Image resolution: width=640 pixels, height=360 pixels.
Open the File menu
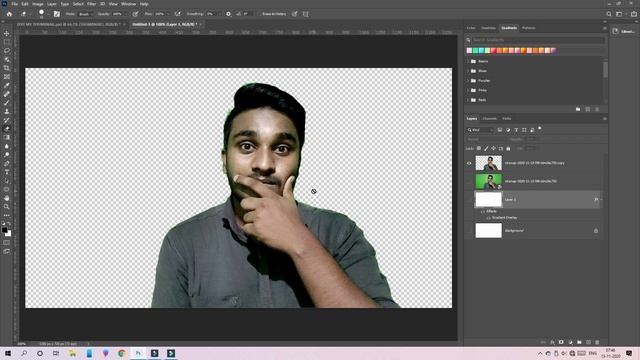[x=14, y=4]
